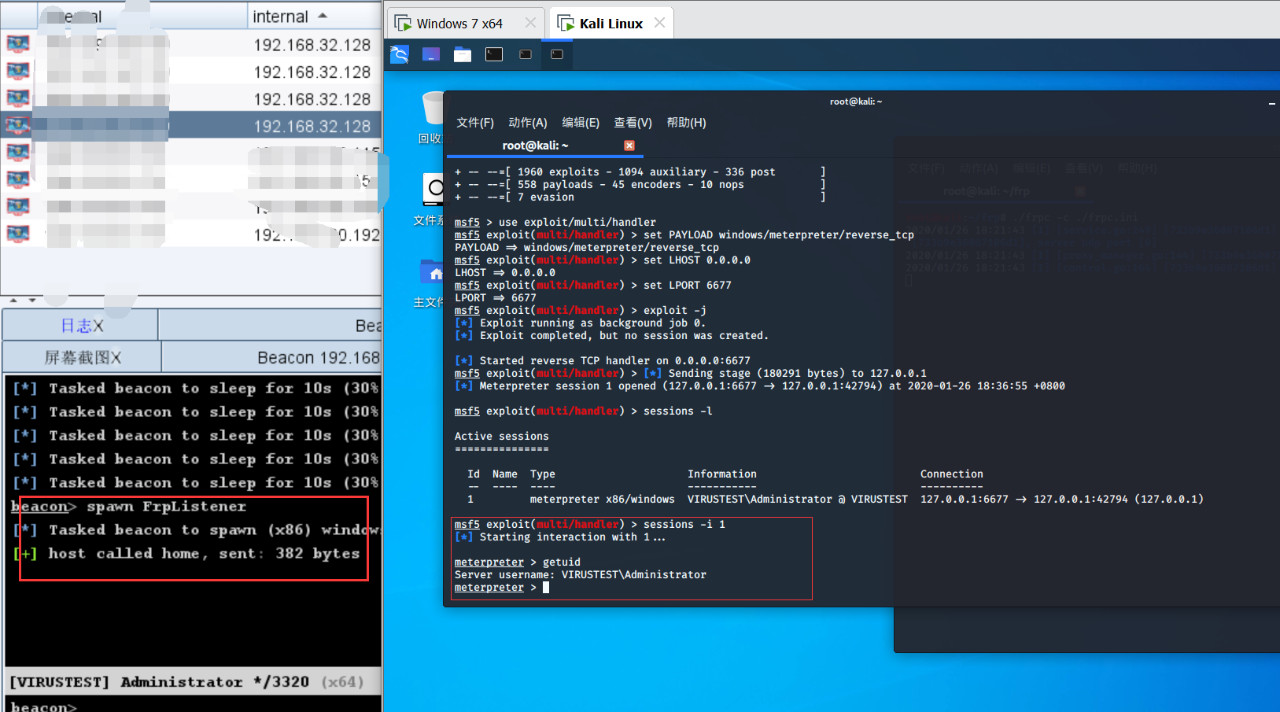Click the 'sessions -i 1' command line

tap(590, 524)
